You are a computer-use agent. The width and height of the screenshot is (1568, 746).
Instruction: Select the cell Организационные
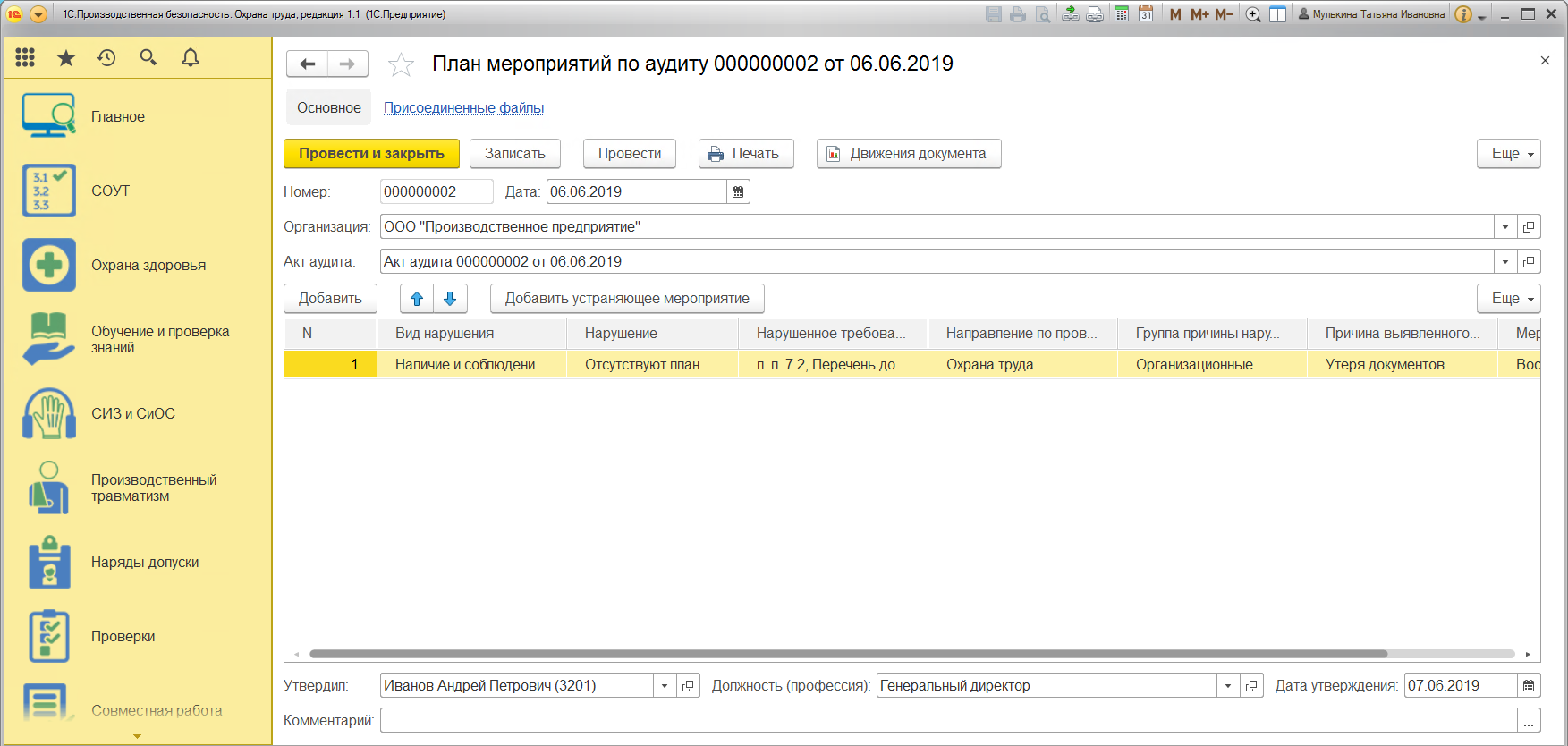[x=1212, y=364]
